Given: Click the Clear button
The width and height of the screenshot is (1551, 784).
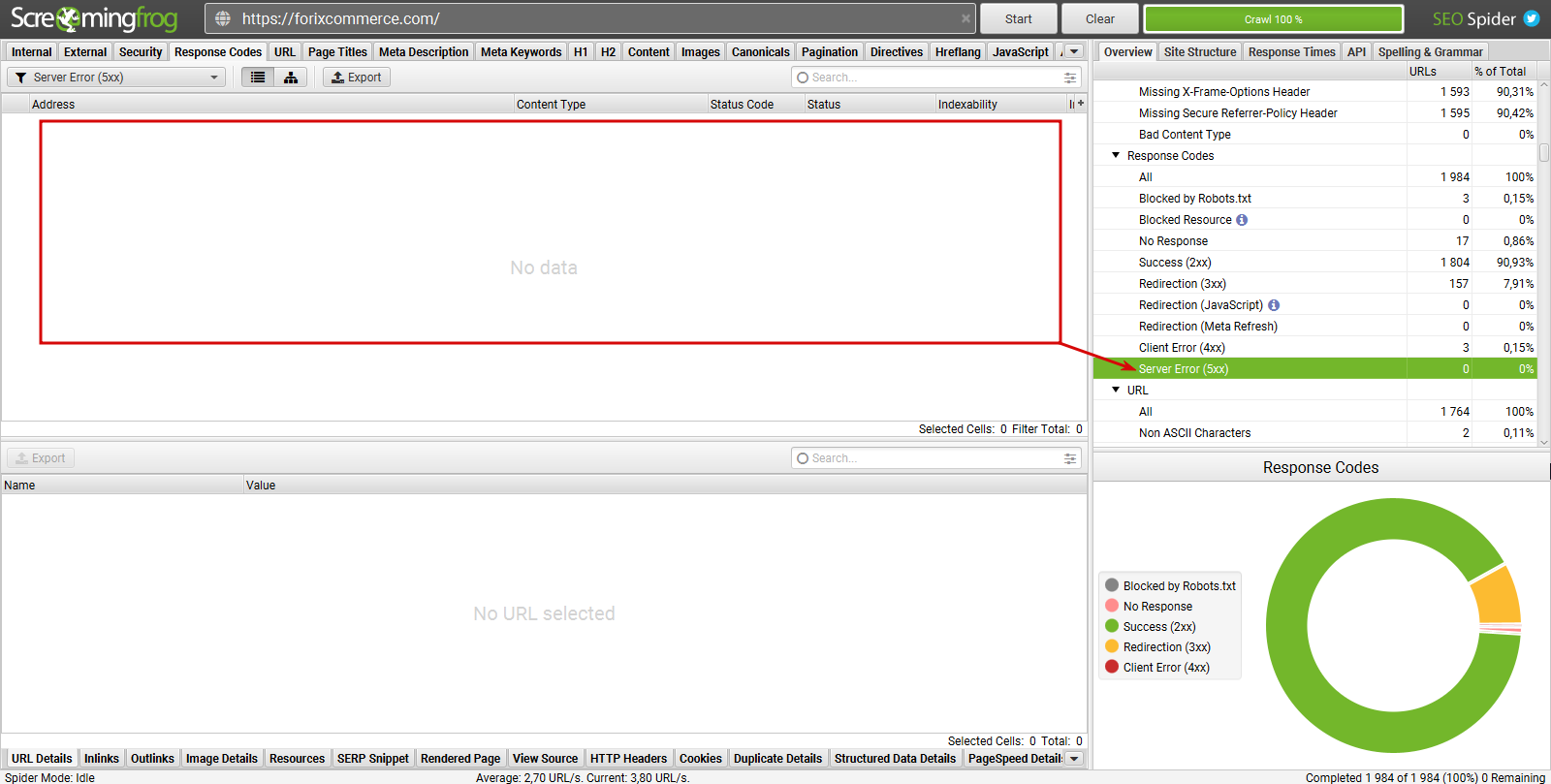Looking at the screenshot, I should [x=1099, y=18].
